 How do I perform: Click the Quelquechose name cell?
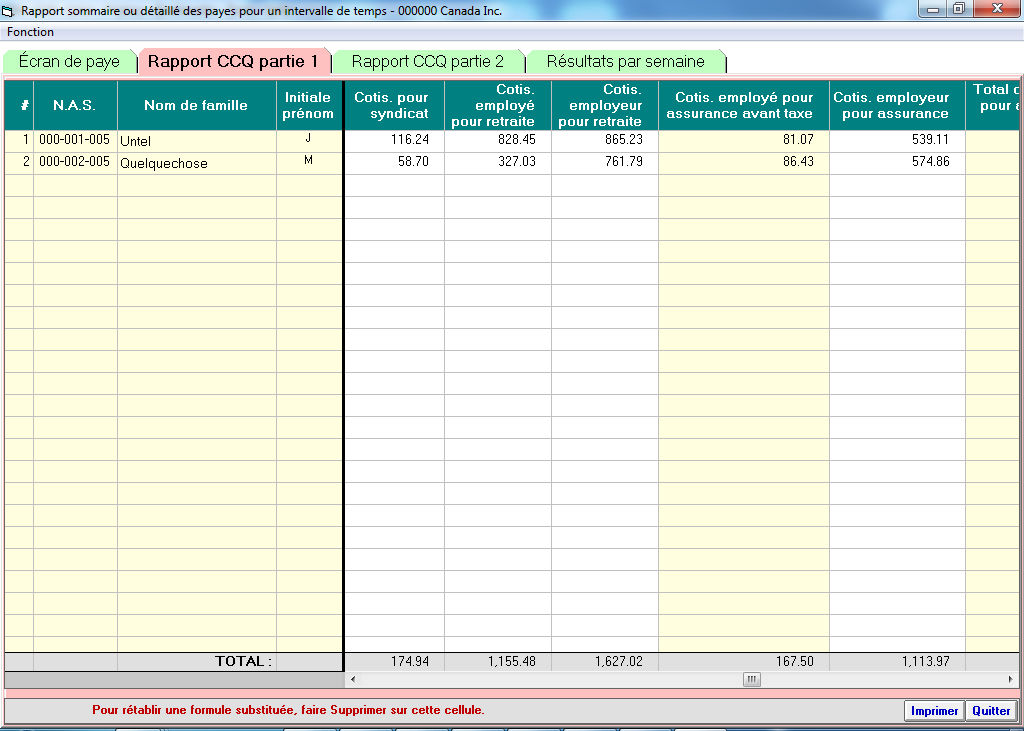196,163
